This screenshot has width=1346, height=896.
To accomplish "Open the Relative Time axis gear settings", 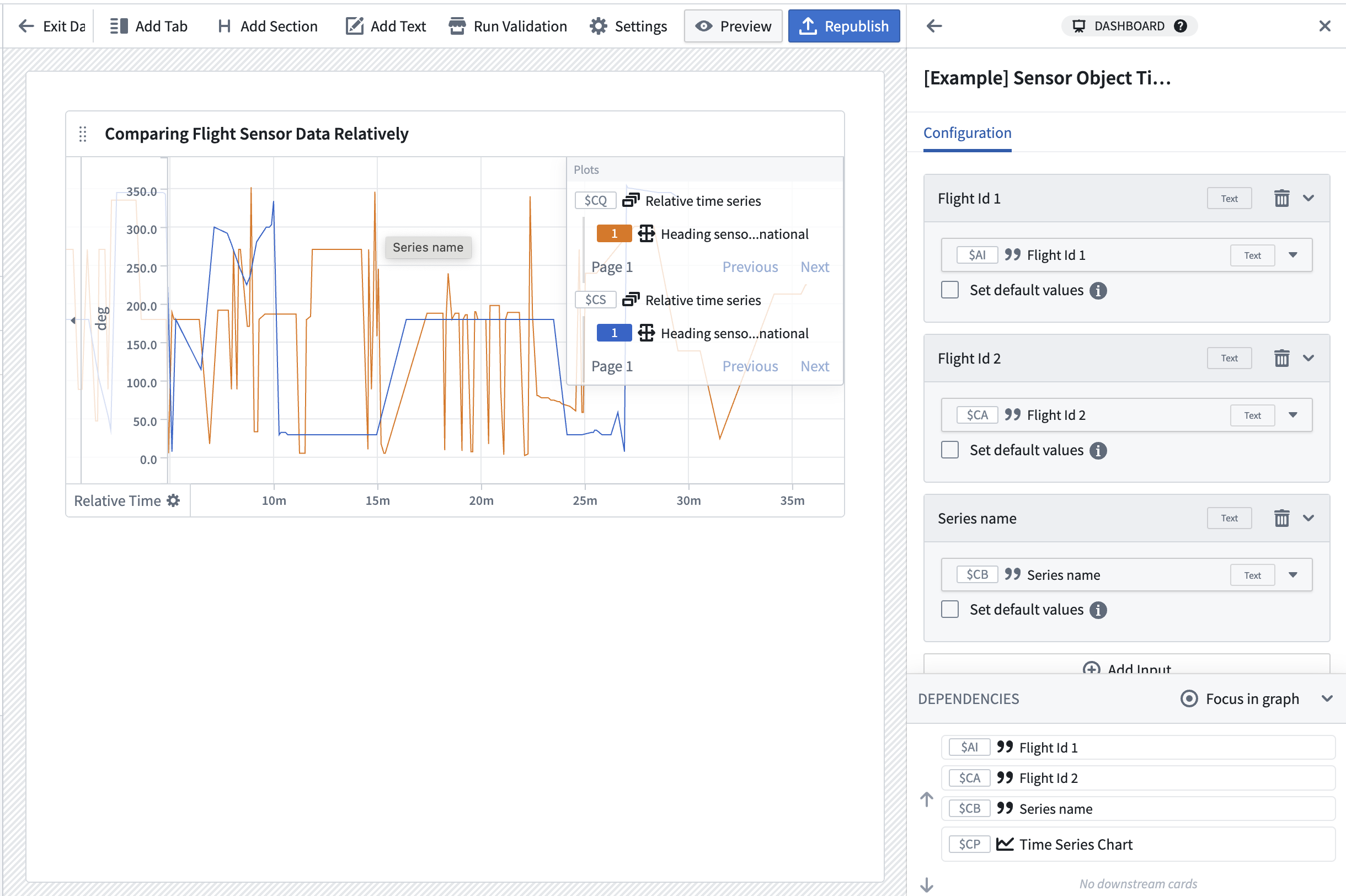I will pos(173,500).
